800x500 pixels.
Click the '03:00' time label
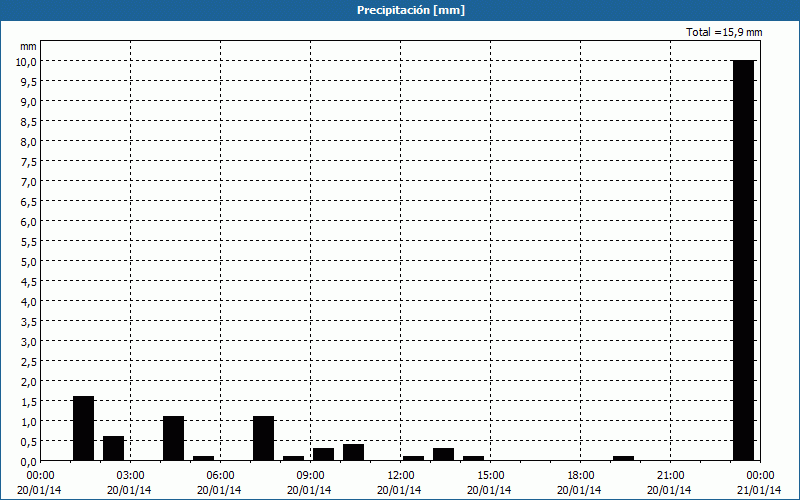[130, 476]
